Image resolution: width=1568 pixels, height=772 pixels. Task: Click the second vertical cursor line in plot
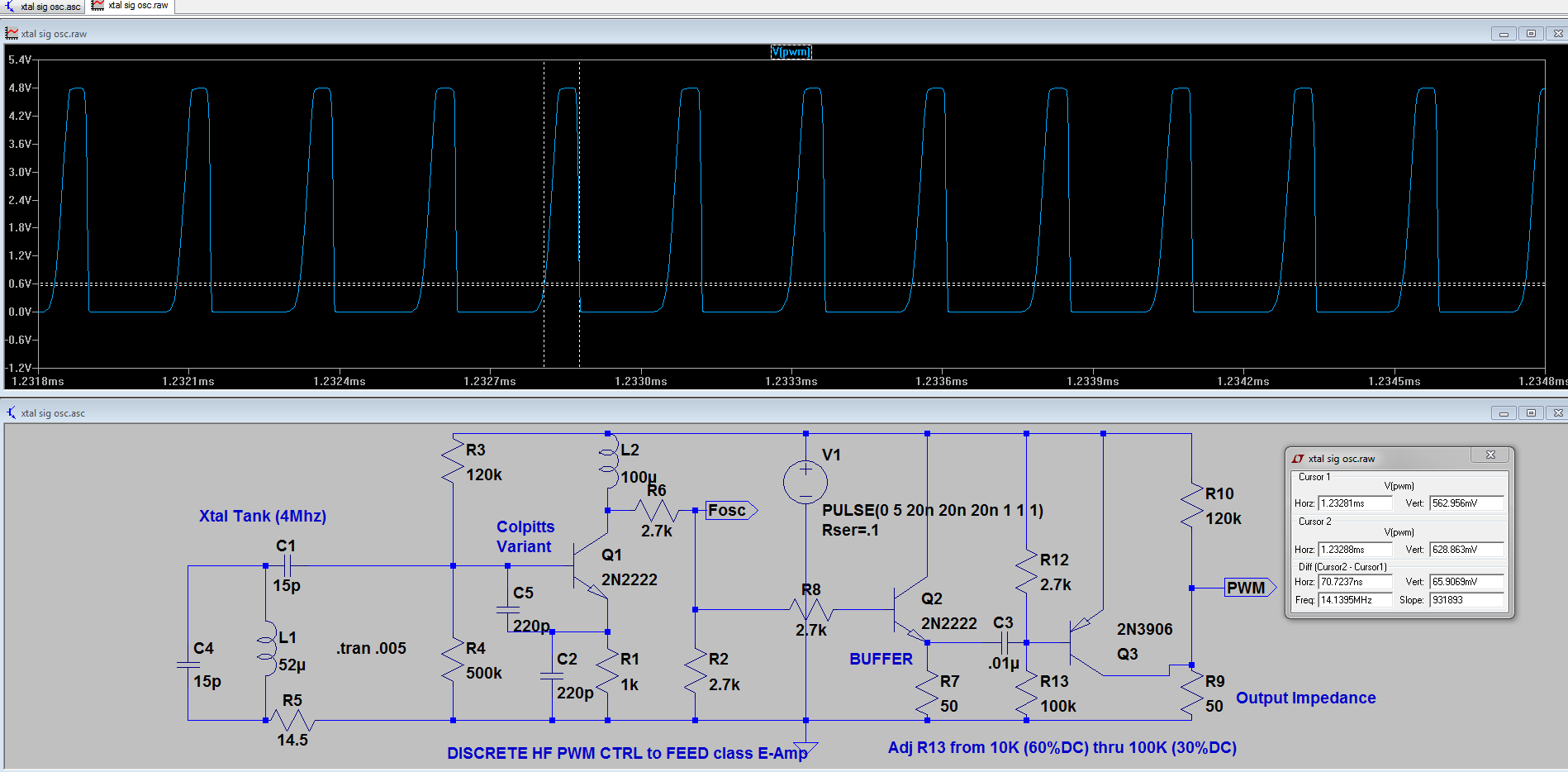pos(579,215)
